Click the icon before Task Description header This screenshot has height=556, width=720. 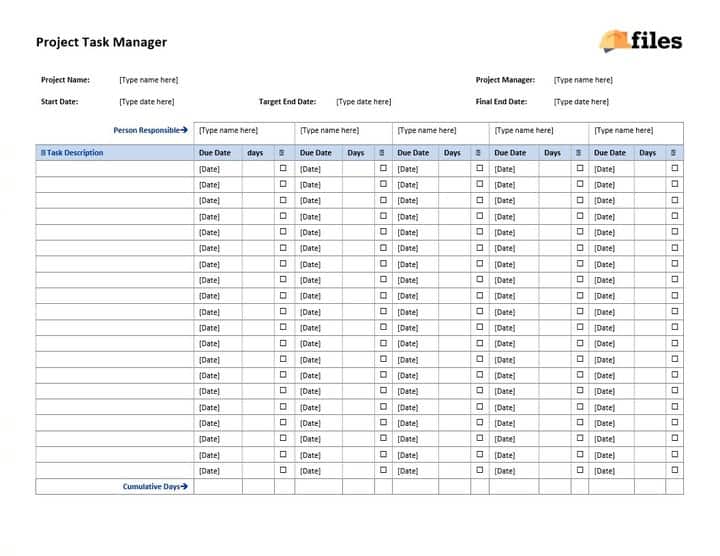click(43, 152)
